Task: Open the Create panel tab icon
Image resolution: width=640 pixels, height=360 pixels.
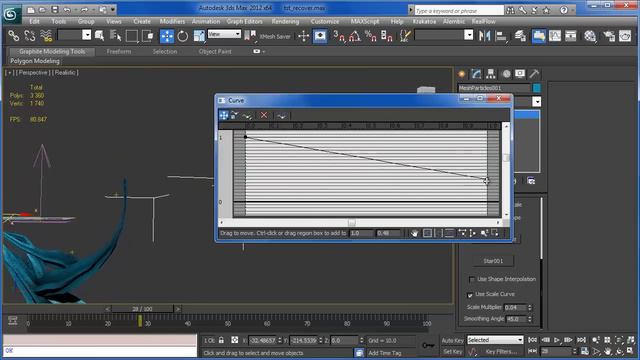Action: (462, 74)
